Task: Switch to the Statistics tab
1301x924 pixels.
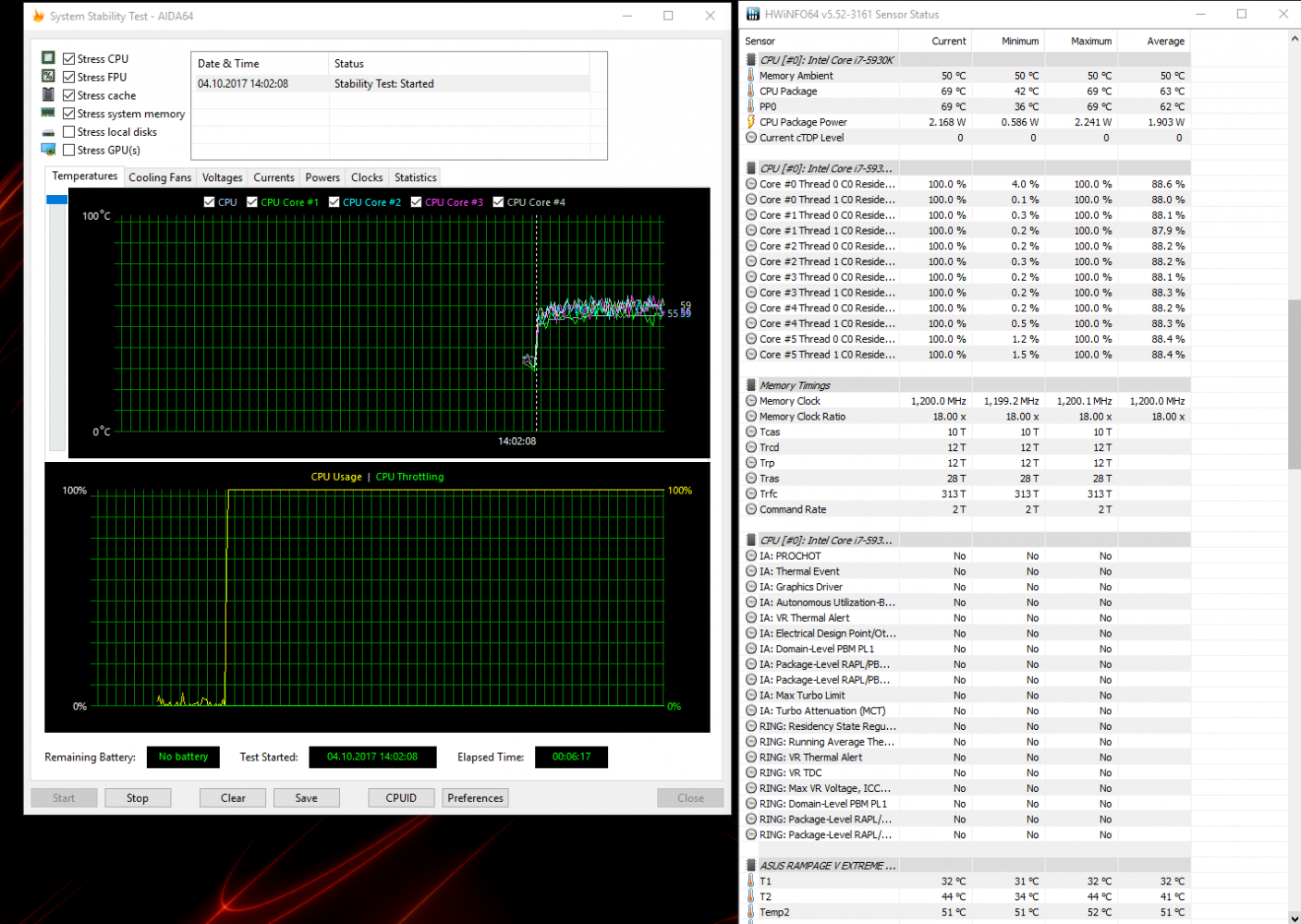Action: (415, 177)
